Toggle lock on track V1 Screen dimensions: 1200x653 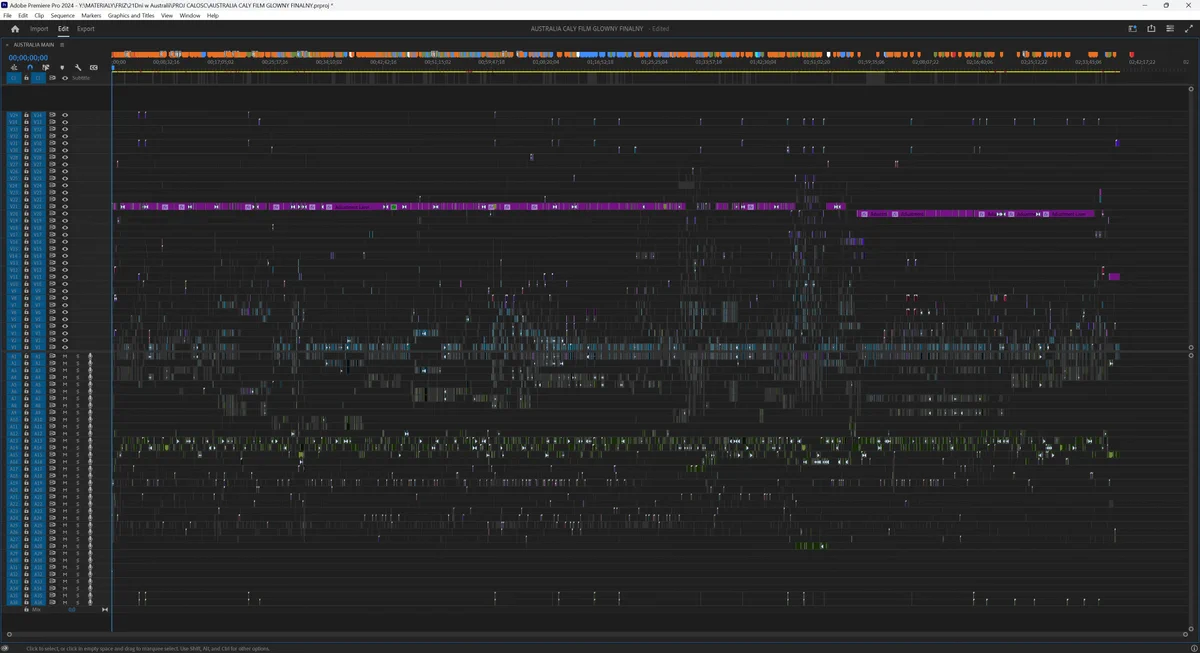pos(26,347)
